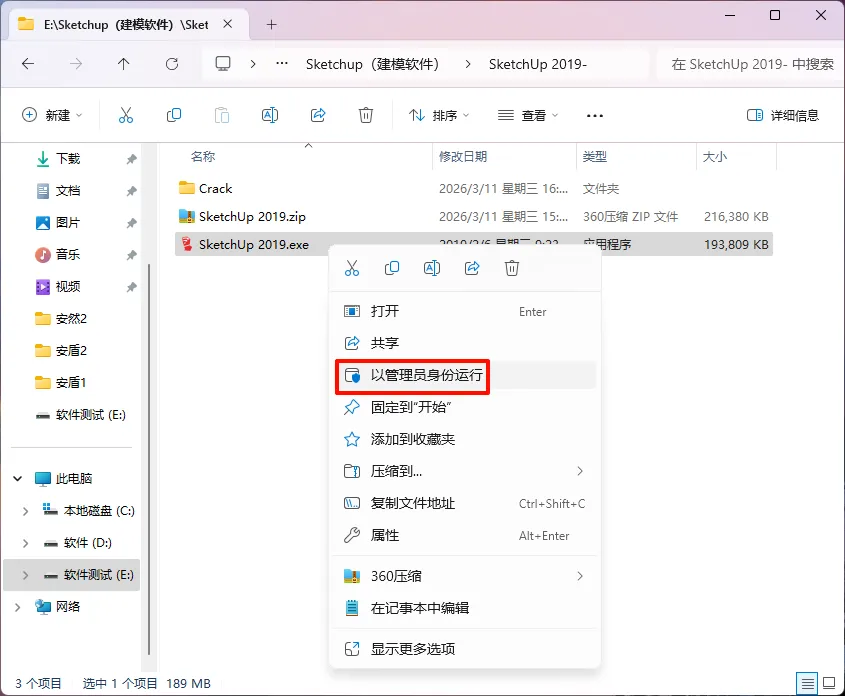Click the Delete trash icon in the toolbar
Screen dimensions: 845x696
pos(366,115)
